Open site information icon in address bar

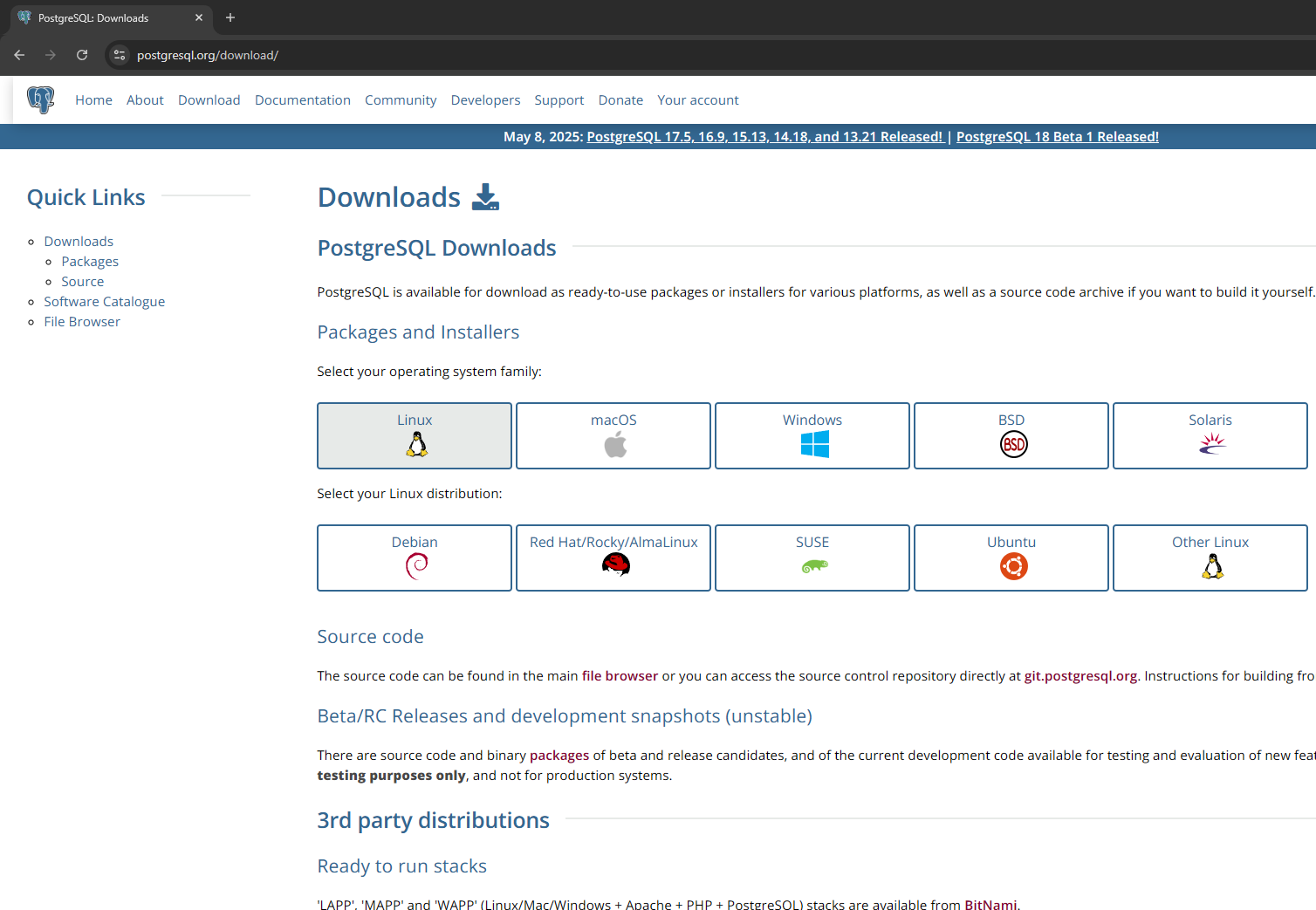tap(120, 55)
